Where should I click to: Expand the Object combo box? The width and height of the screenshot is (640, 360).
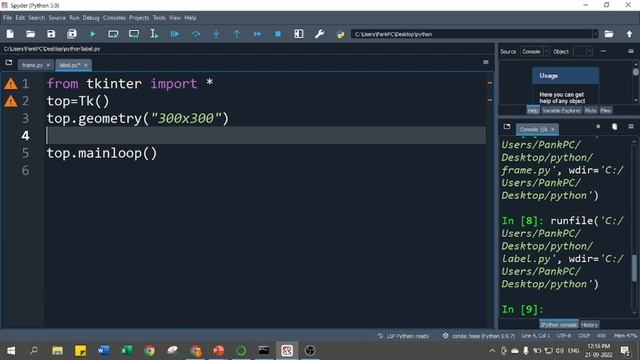pos(583,51)
